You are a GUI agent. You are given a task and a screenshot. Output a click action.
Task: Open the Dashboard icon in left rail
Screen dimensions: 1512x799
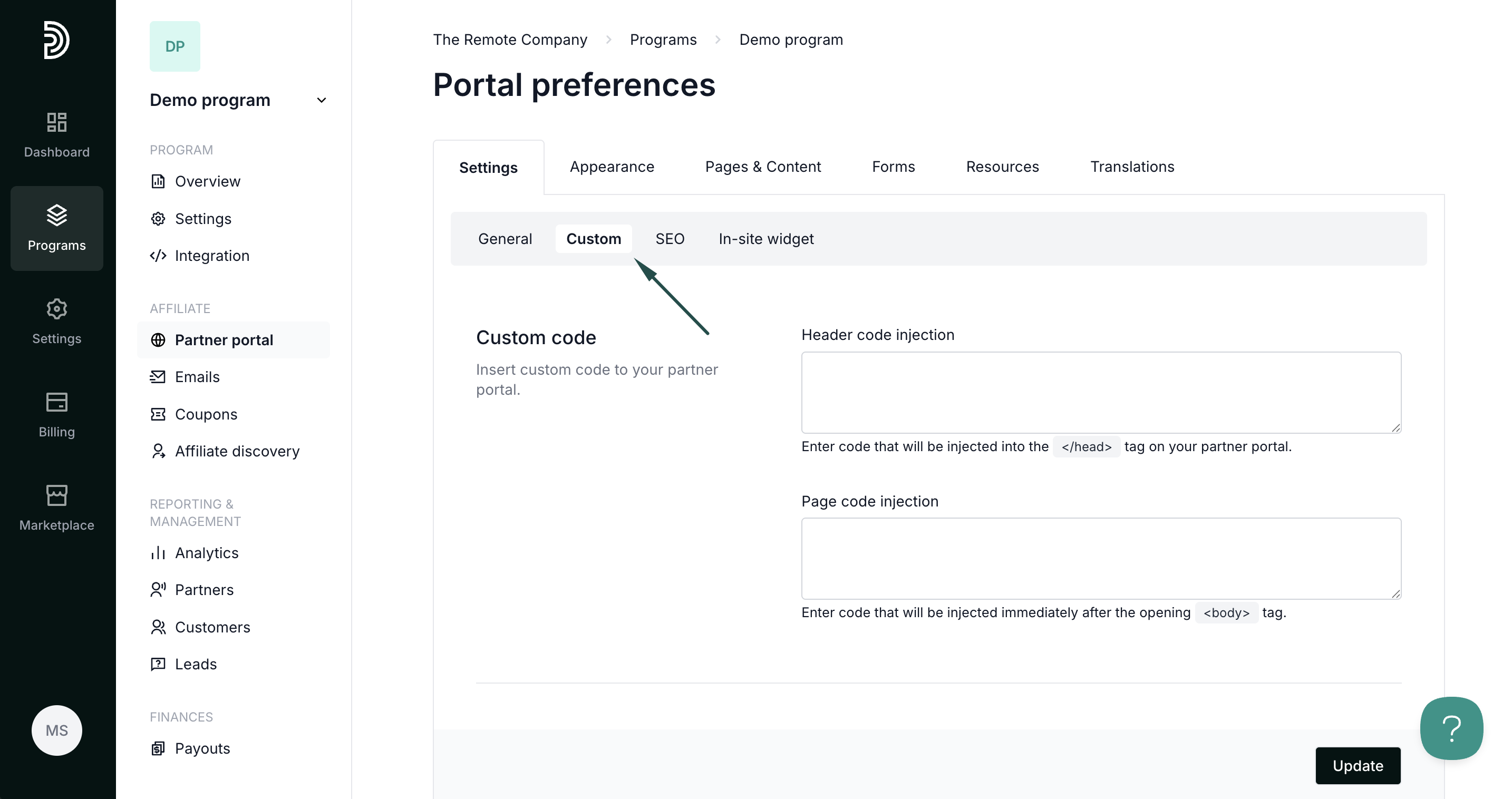[x=56, y=123]
